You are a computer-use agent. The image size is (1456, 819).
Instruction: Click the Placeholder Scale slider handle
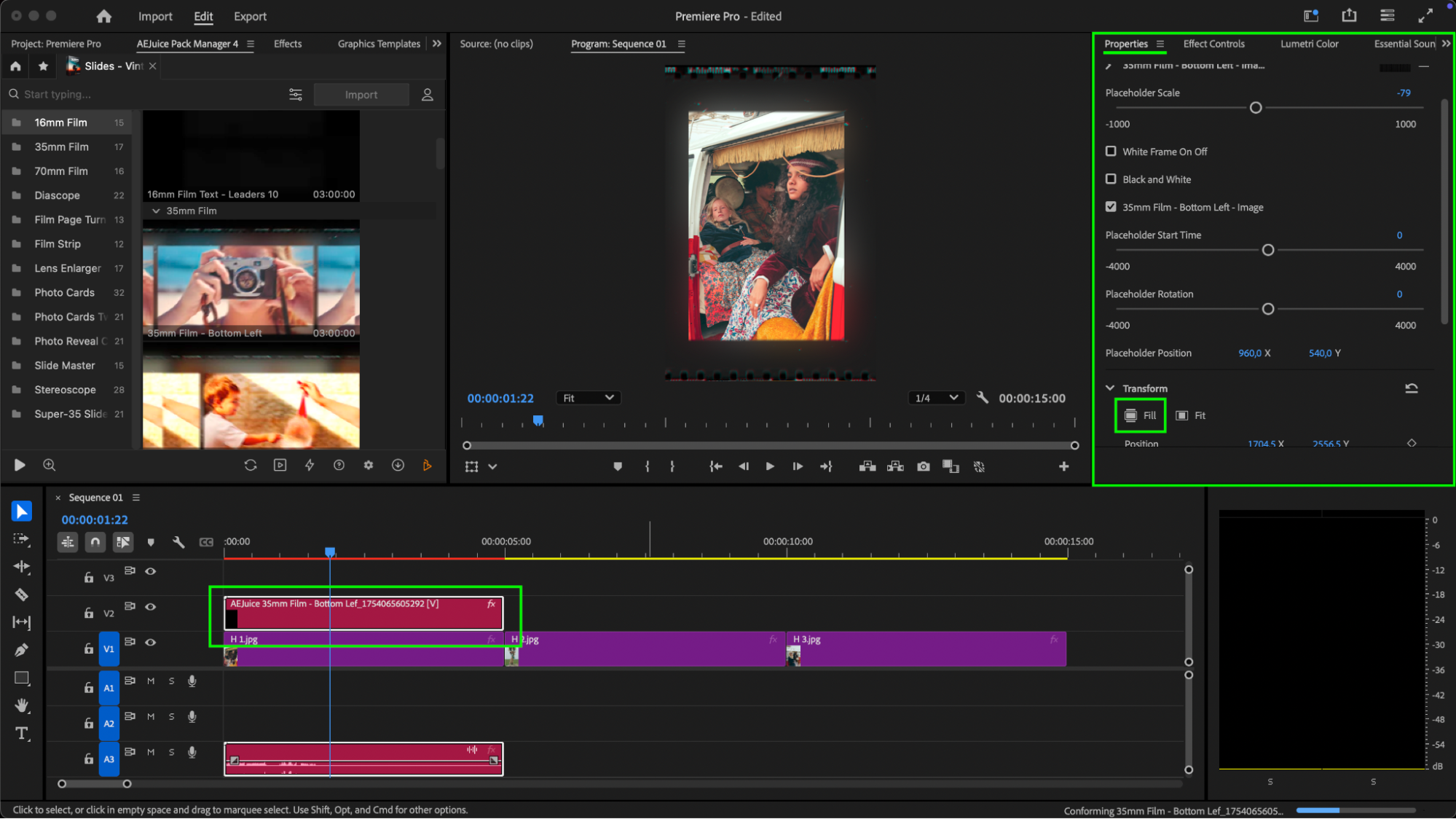(x=1256, y=108)
